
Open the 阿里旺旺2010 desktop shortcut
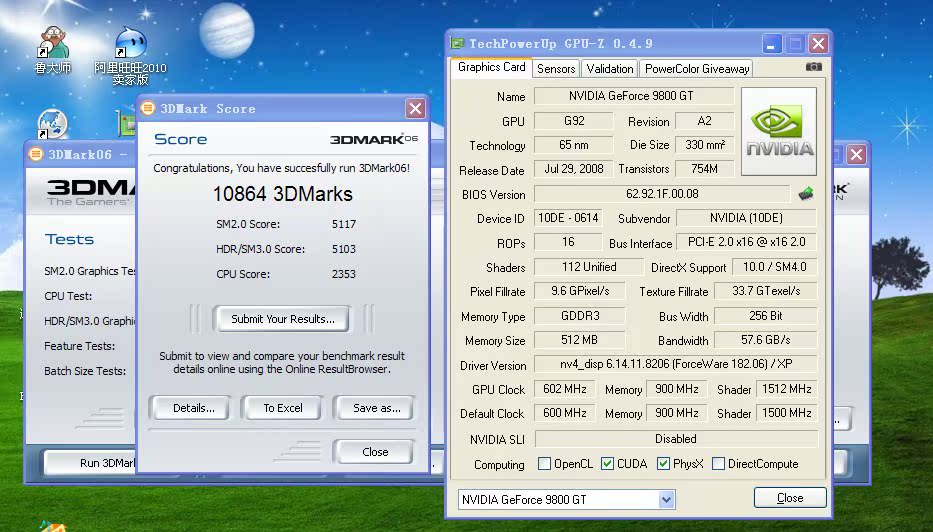130,42
